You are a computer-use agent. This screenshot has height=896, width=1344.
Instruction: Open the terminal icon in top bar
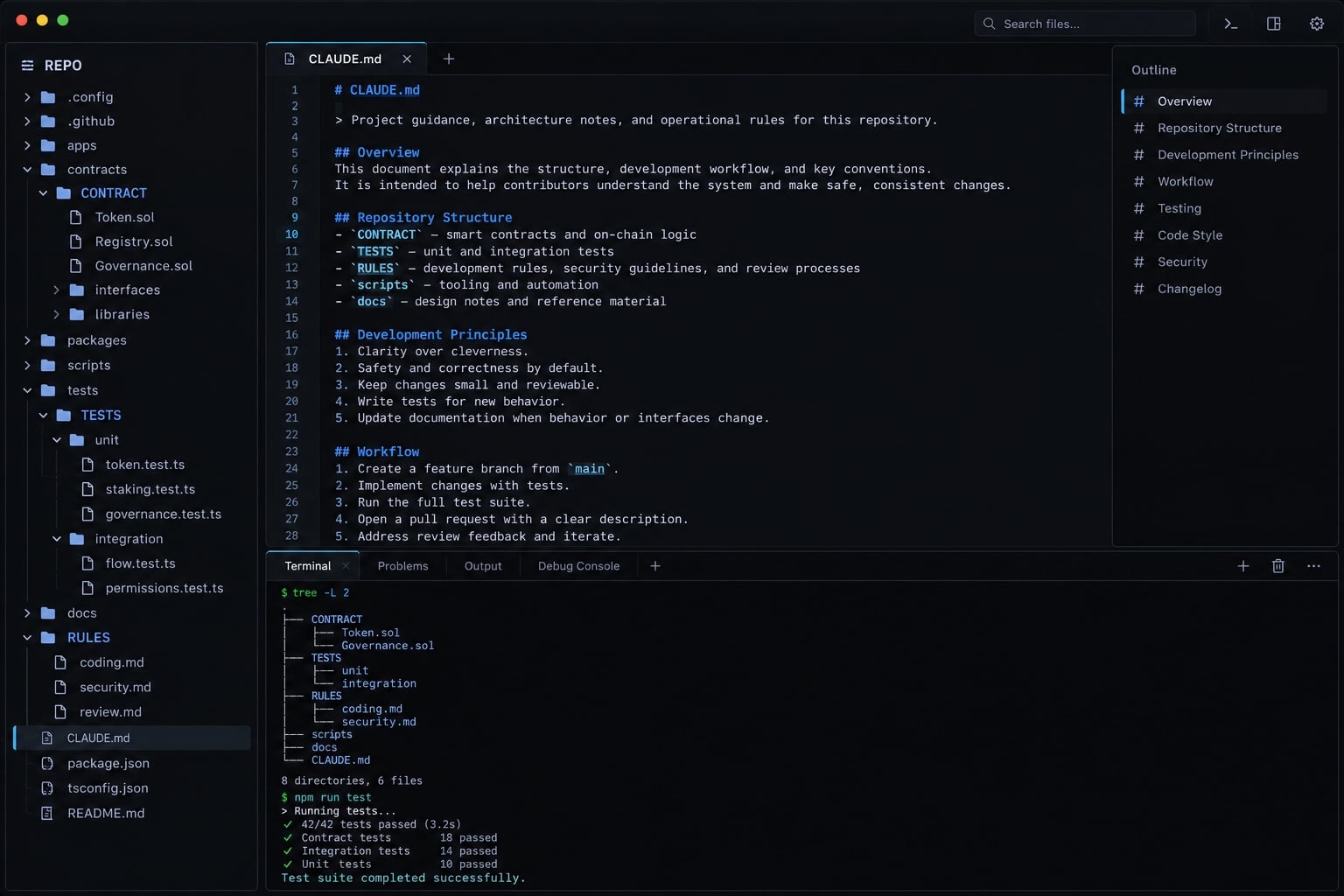coord(1230,24)
